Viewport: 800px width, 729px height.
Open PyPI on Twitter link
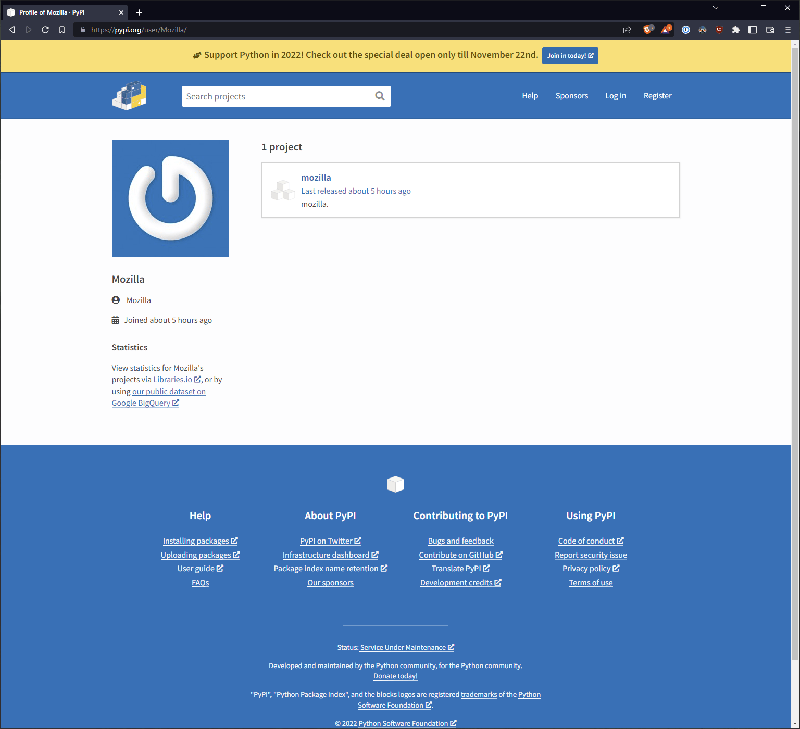(330, 541)
